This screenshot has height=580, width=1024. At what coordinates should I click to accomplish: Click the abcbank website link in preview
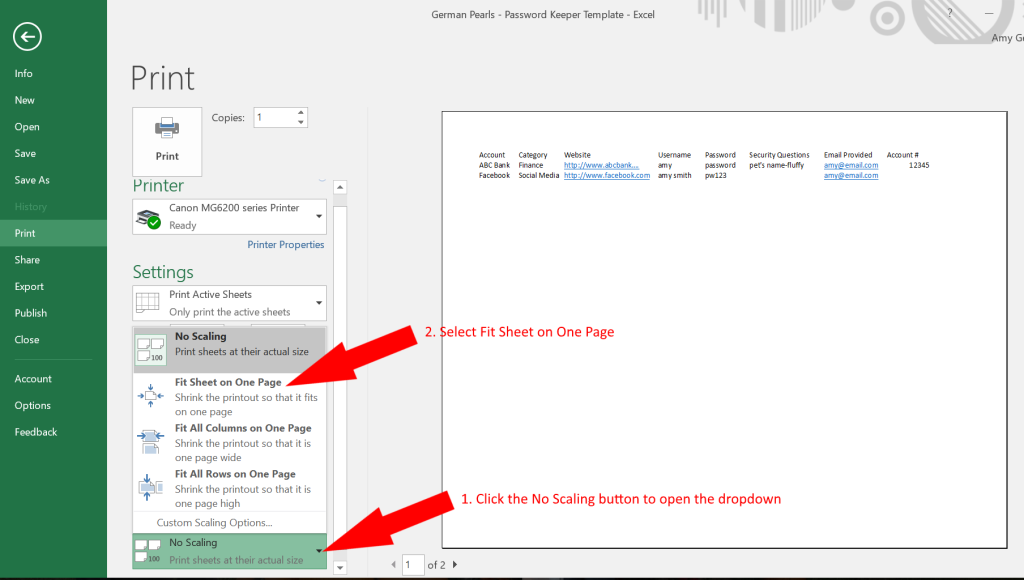601,165
